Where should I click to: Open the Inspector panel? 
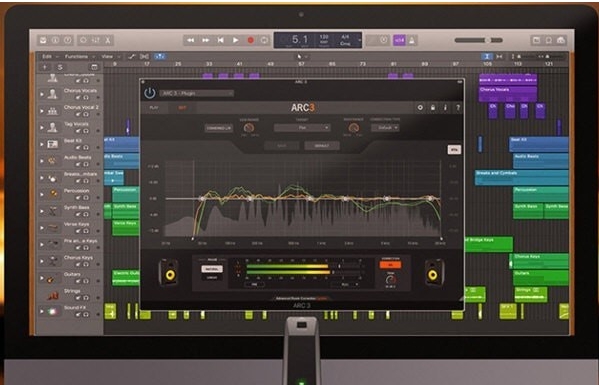[x=55, y=40]
